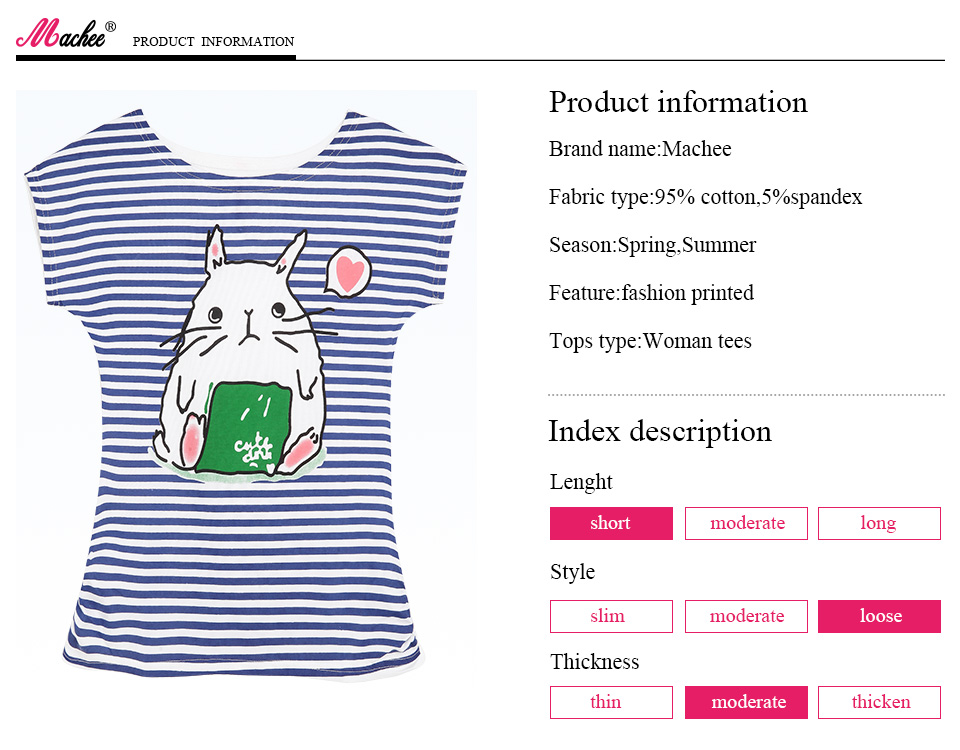Click the Machee brand logo

click(66, 35)
